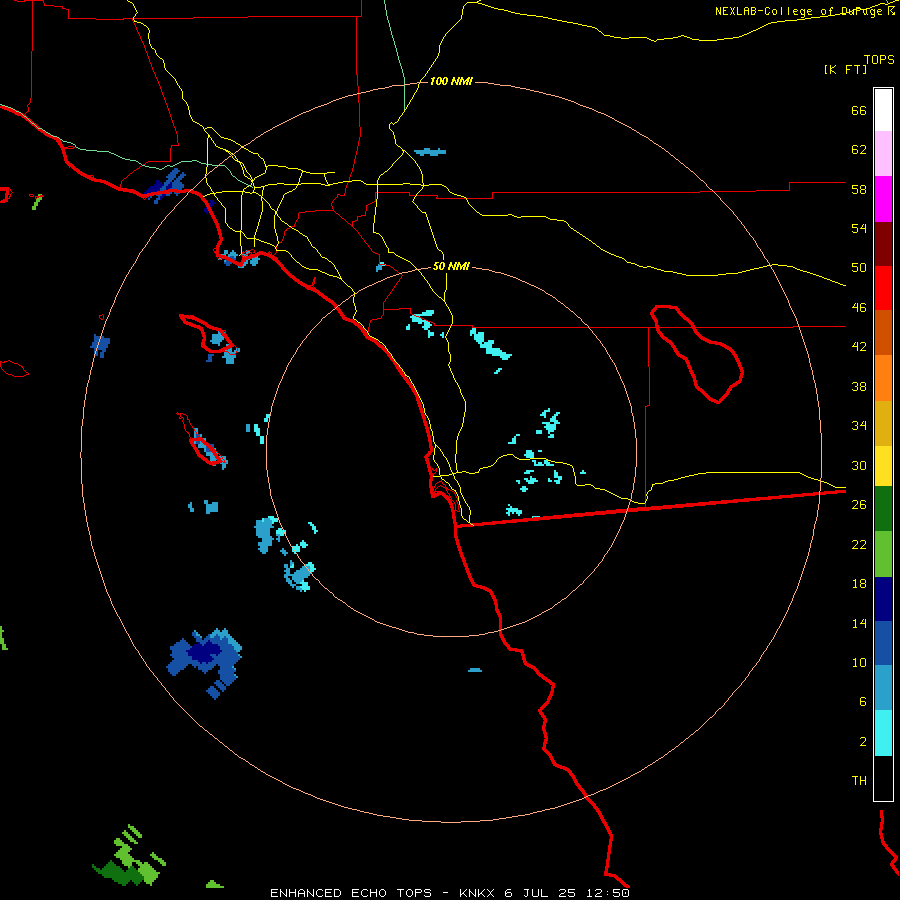Click the 50 NMI range ring label

coord(451,266)
